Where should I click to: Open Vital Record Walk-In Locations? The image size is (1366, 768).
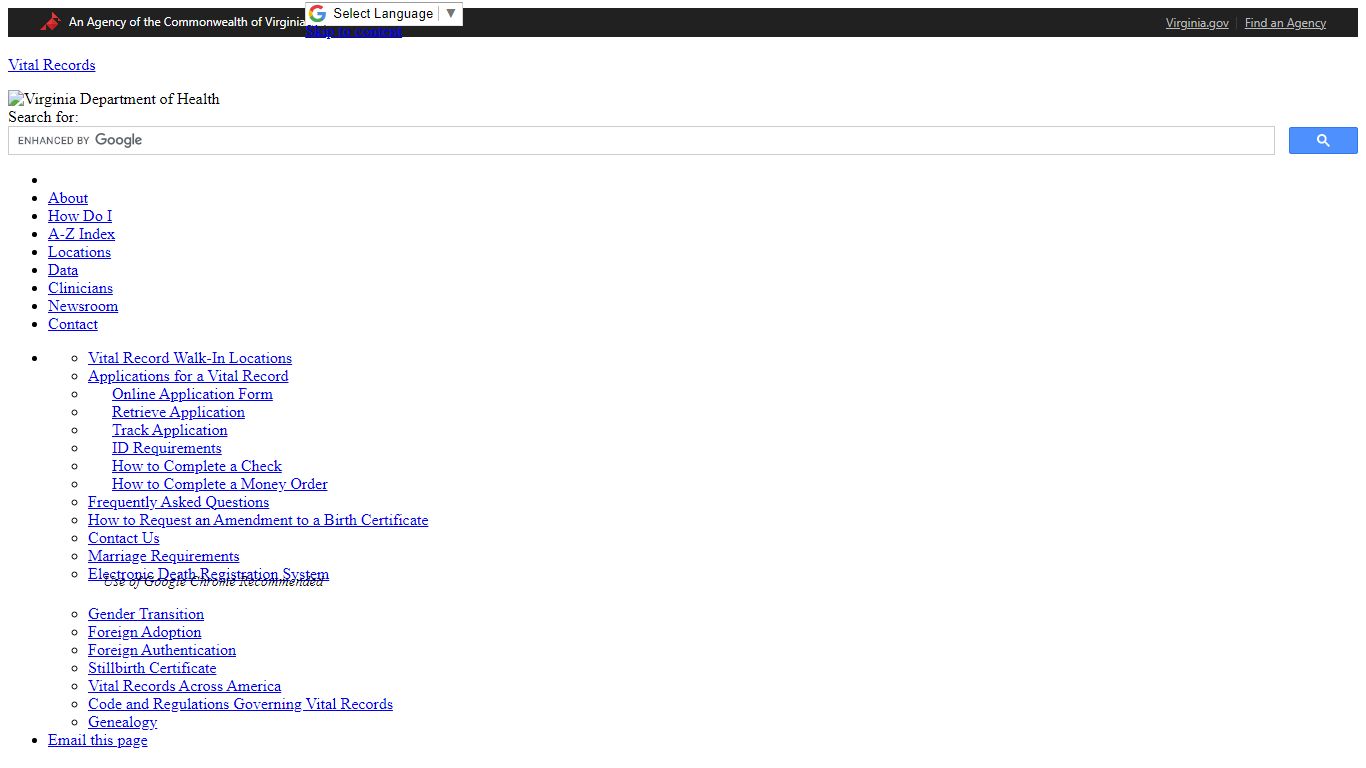tap(190, 358)
